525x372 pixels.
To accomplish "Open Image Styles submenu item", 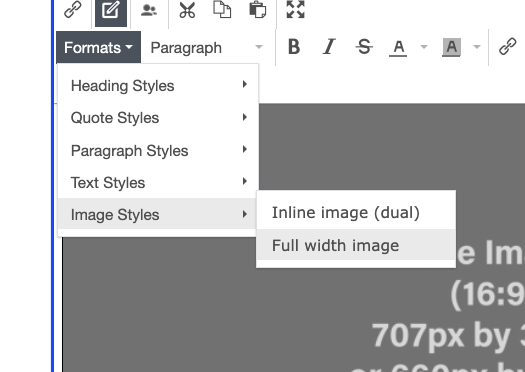I will coord(158,214).
